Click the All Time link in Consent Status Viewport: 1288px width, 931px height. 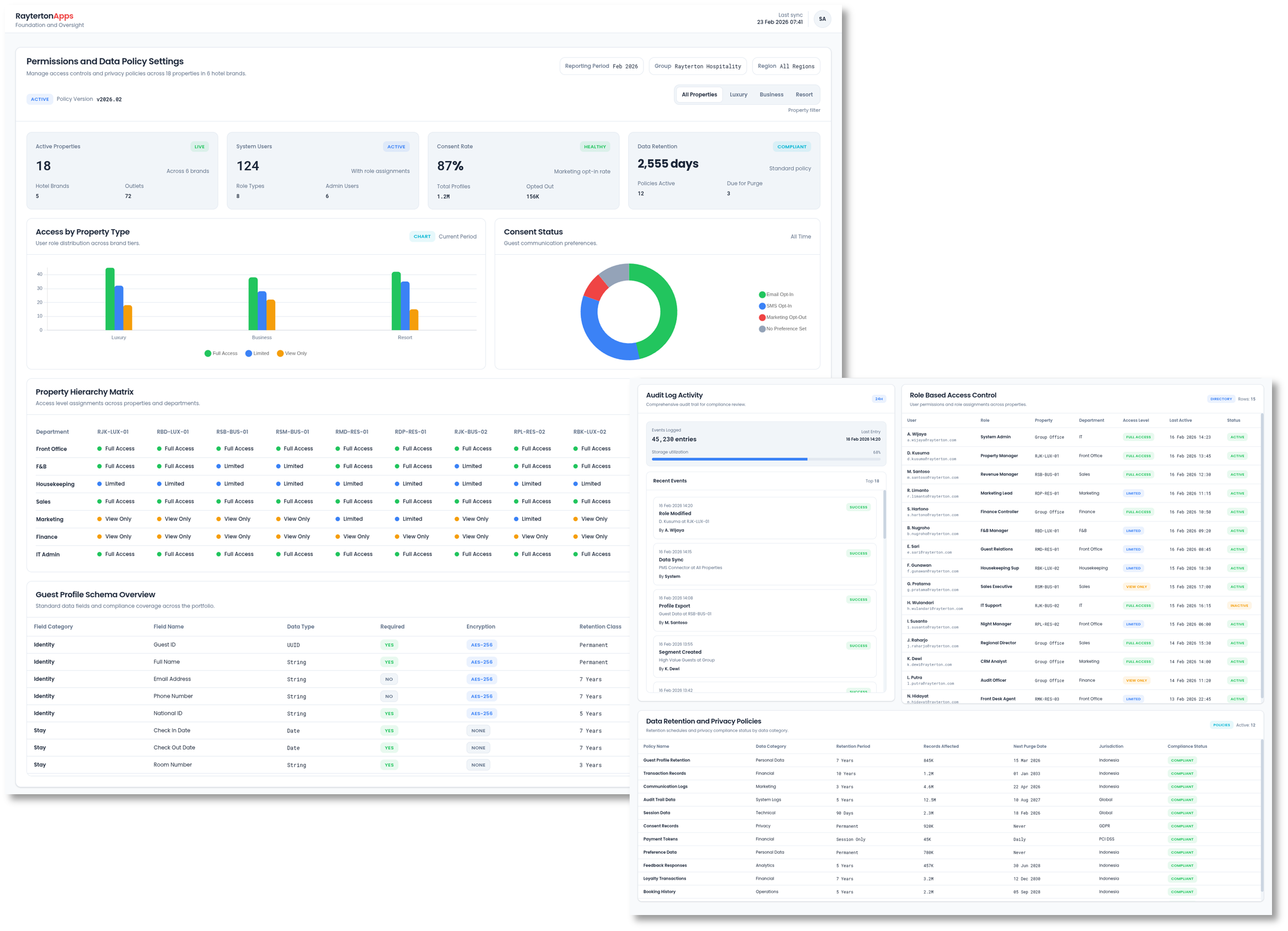[x=801, y=236]
